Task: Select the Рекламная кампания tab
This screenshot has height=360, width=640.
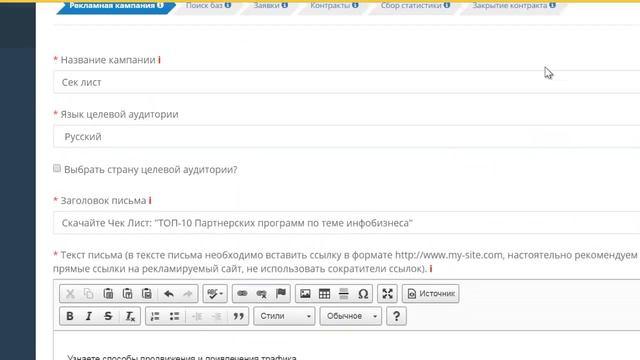Action: pyautogui.click(x=116, y=6)
